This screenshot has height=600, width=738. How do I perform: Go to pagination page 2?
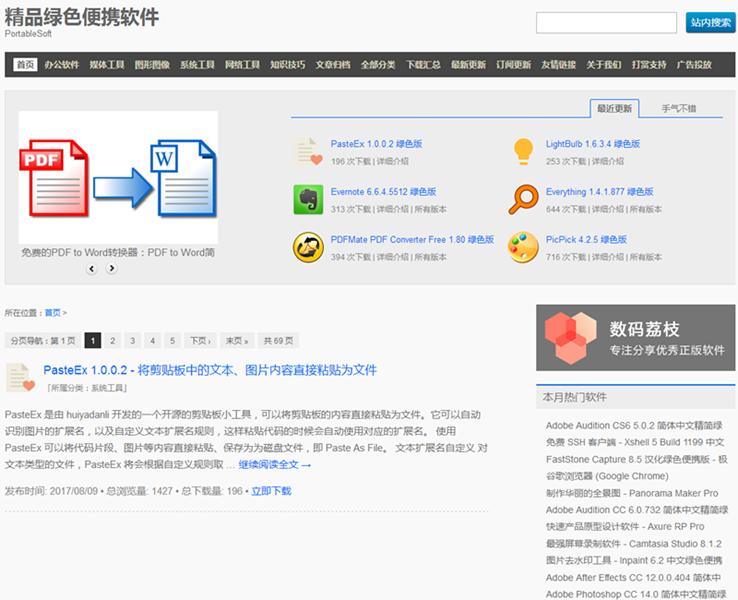(112, 341)
